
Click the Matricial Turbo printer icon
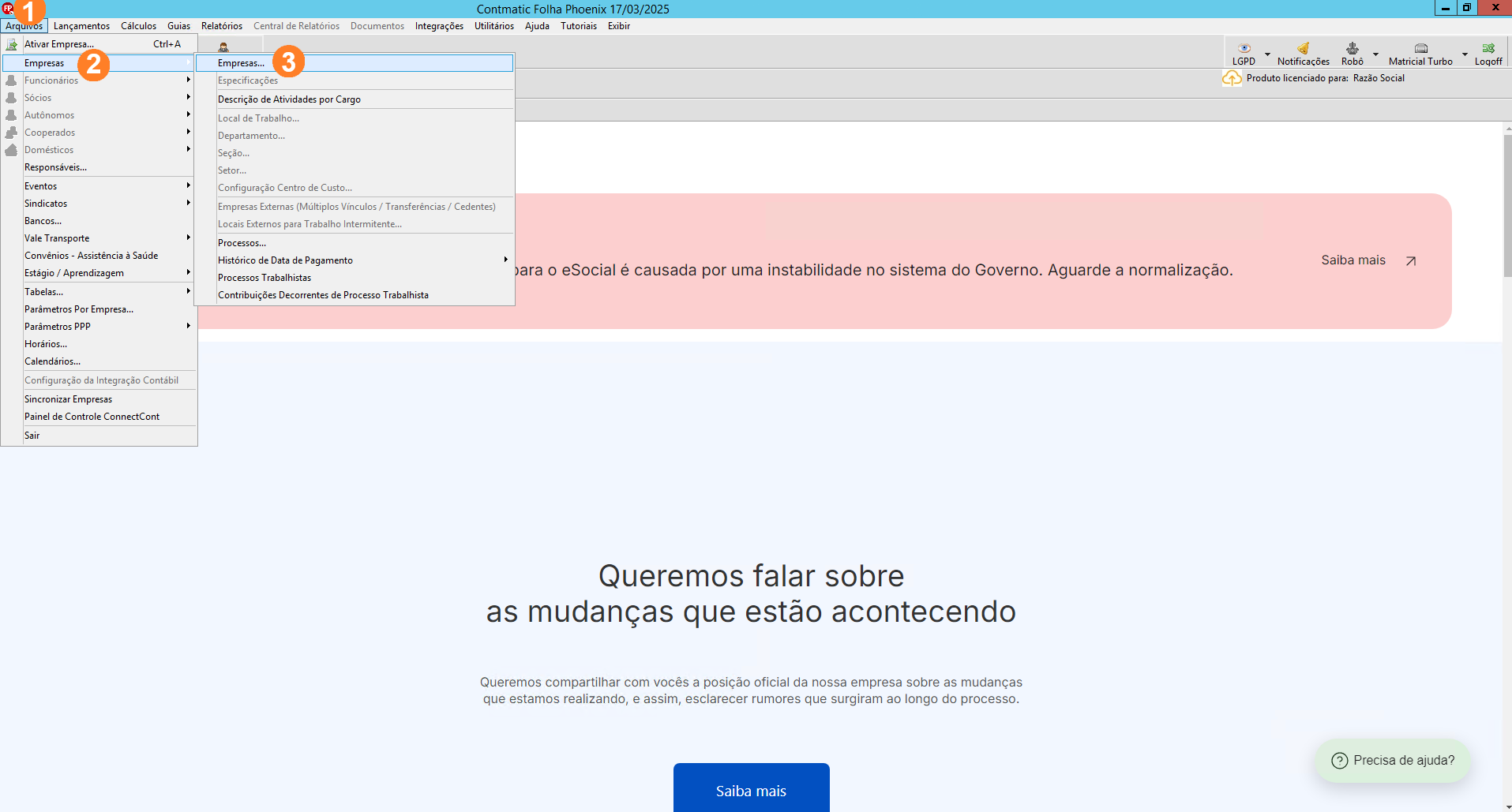1420,48
